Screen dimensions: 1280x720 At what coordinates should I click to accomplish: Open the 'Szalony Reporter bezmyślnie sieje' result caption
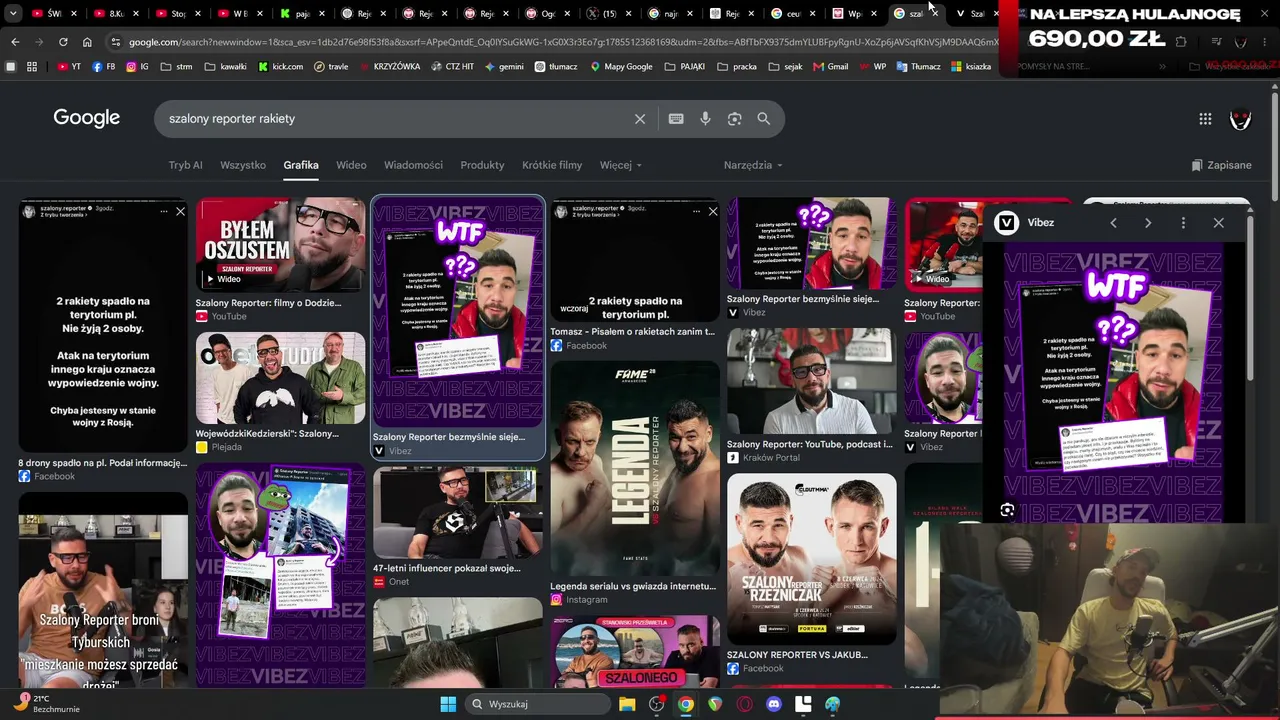[449, 437]
